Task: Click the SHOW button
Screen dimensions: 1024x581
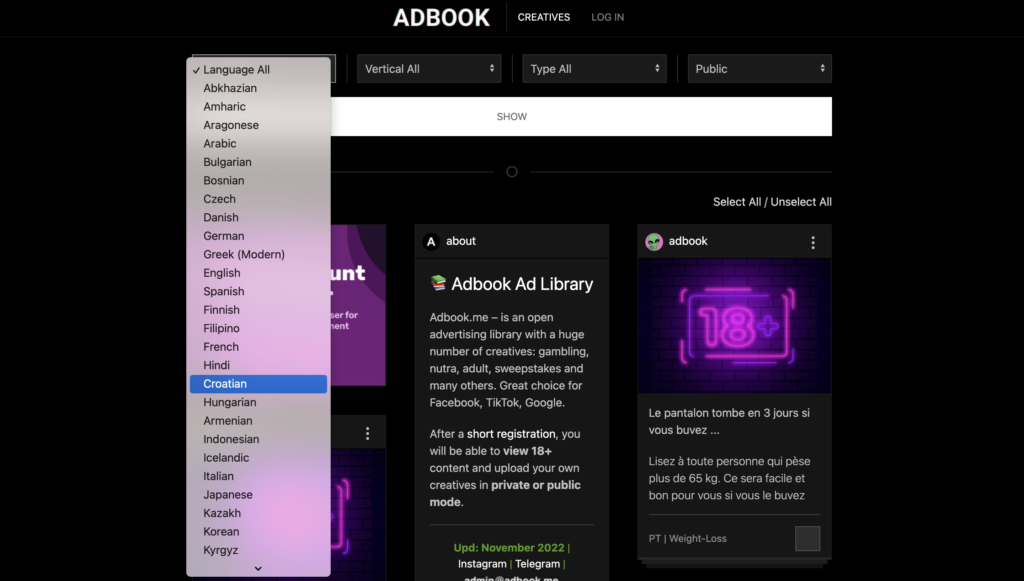Action: click(x=581, y=117)
